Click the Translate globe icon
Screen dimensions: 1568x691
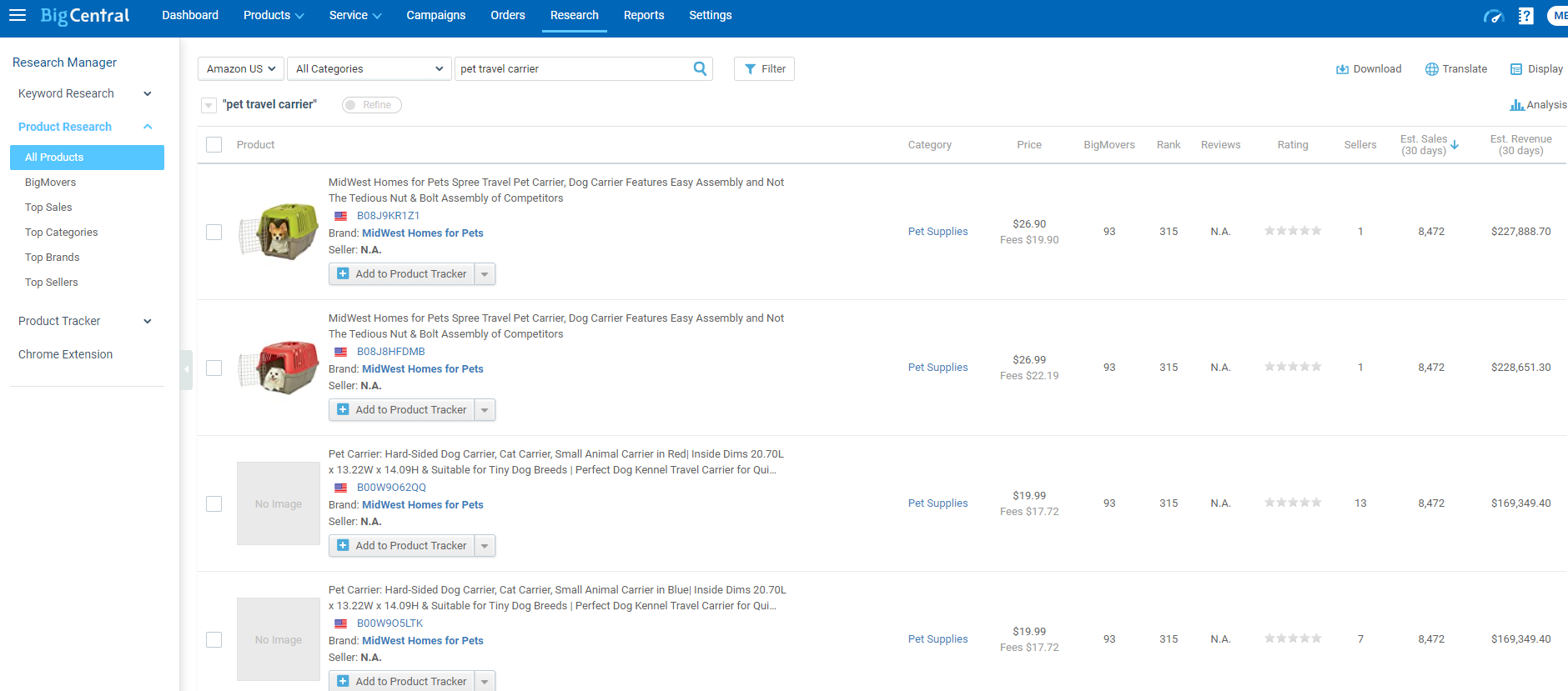pyautogui.click(x=1431, y=69)
